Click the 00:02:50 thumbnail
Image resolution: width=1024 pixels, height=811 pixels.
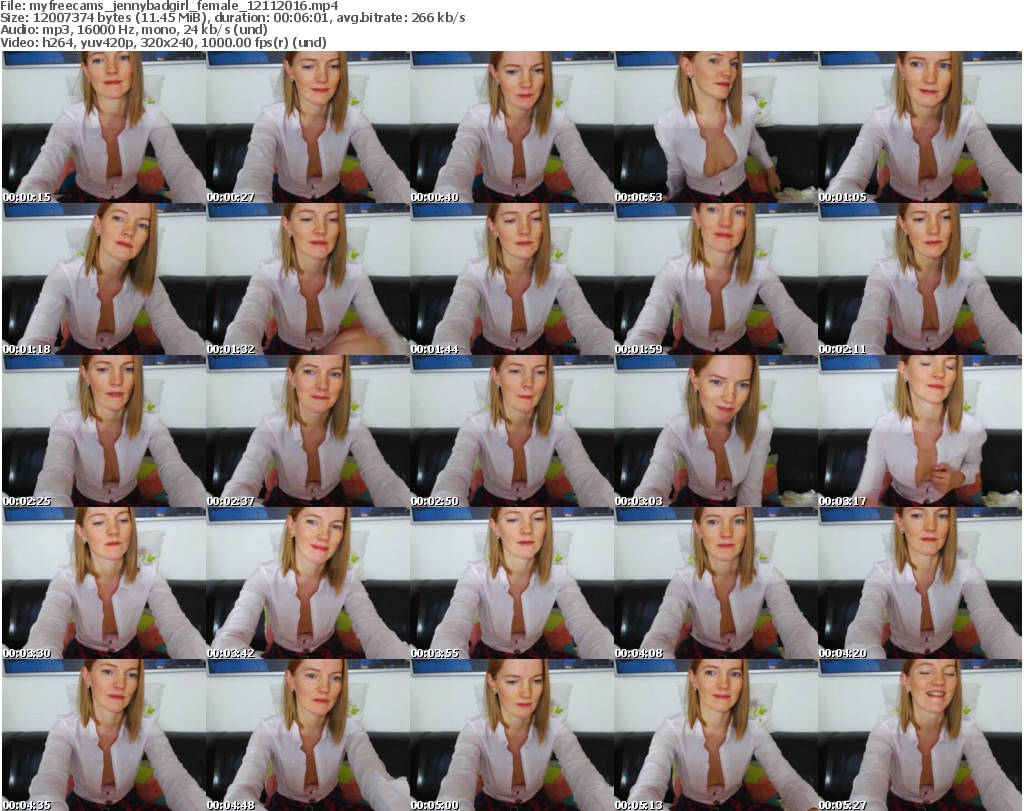click(x=511, y=432)
